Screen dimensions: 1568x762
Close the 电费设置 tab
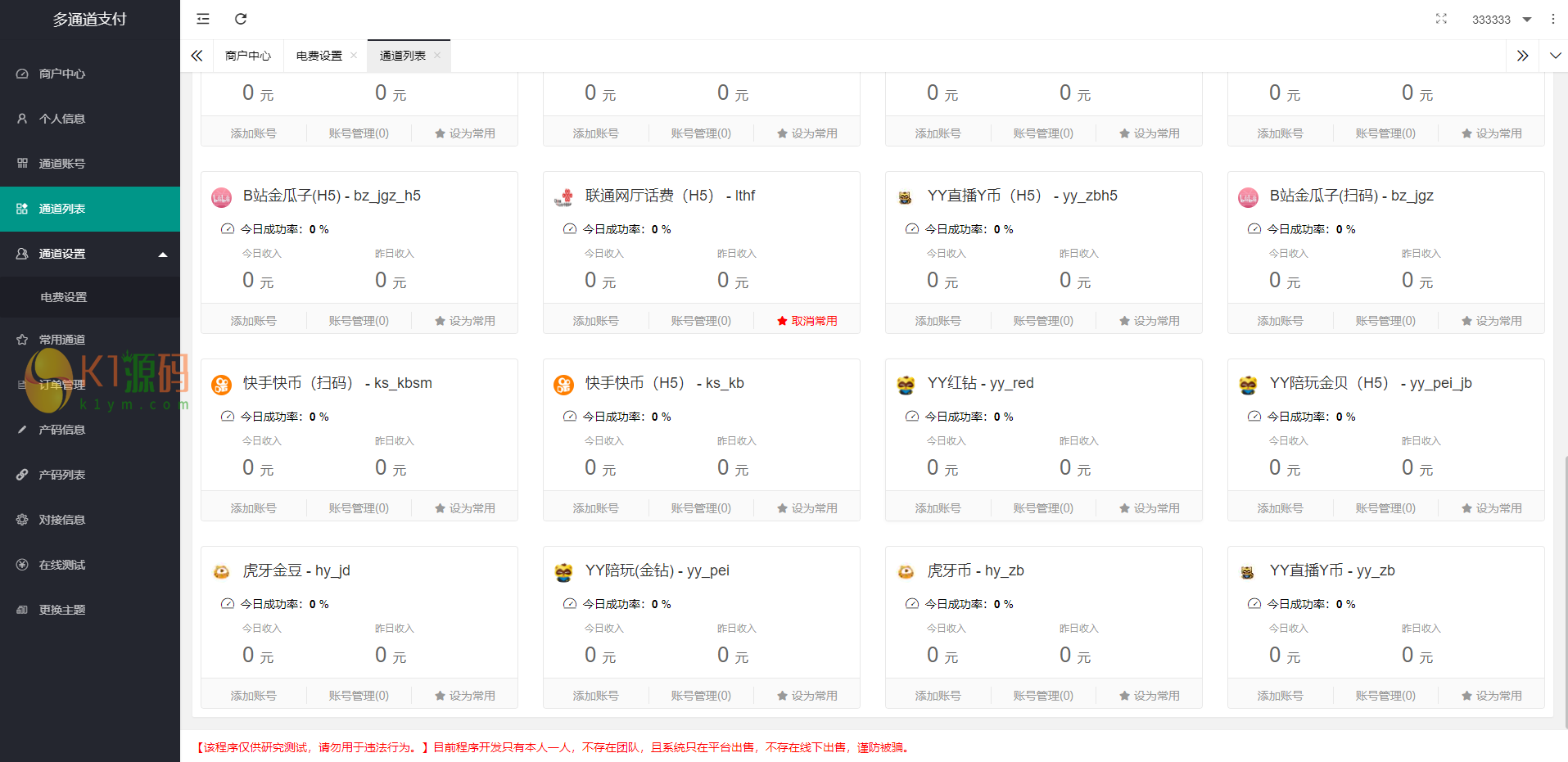tap(354, 56)
